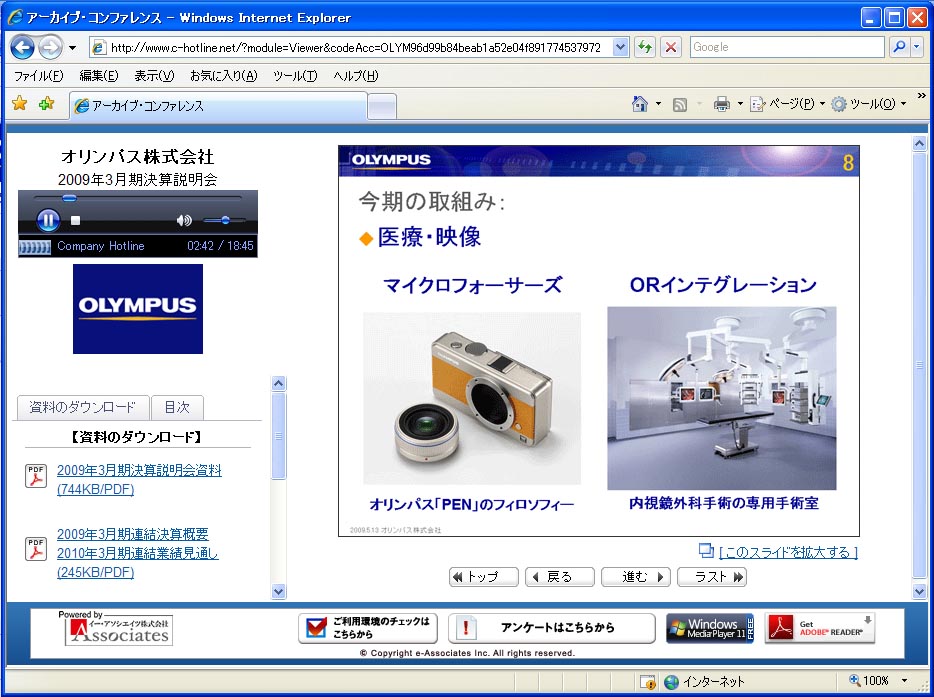Open the 2009年3月期決算説明会資料 PDF link
934x697 pixels.
pos(139,480)
